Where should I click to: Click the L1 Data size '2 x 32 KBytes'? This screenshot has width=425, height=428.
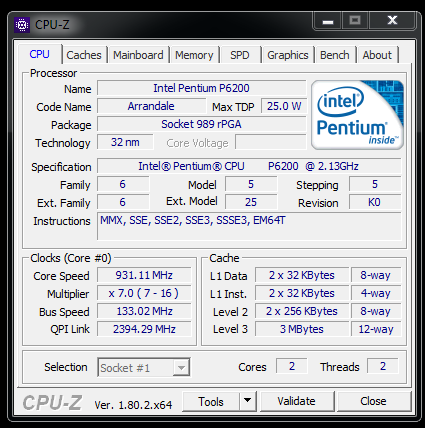point(302,275)
